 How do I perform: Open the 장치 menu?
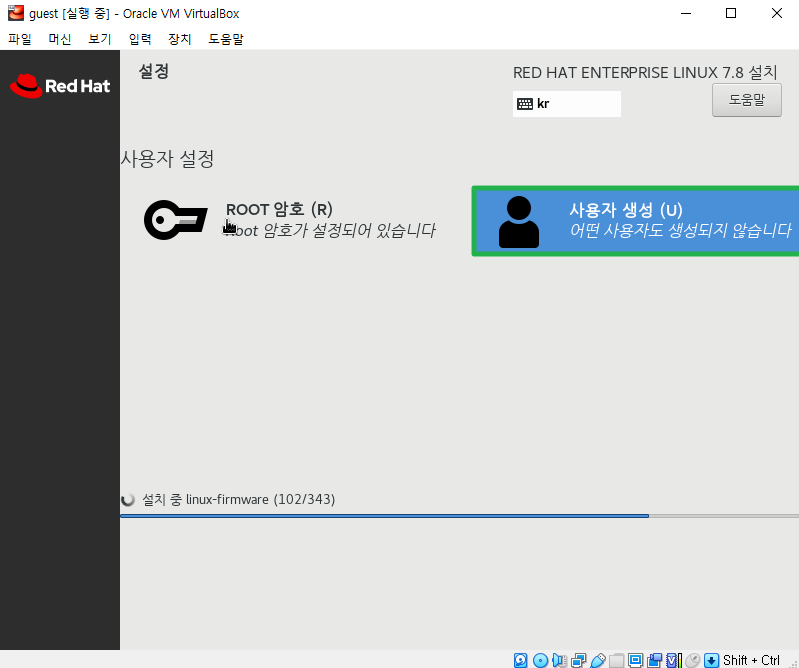click(x=180, y=39)
